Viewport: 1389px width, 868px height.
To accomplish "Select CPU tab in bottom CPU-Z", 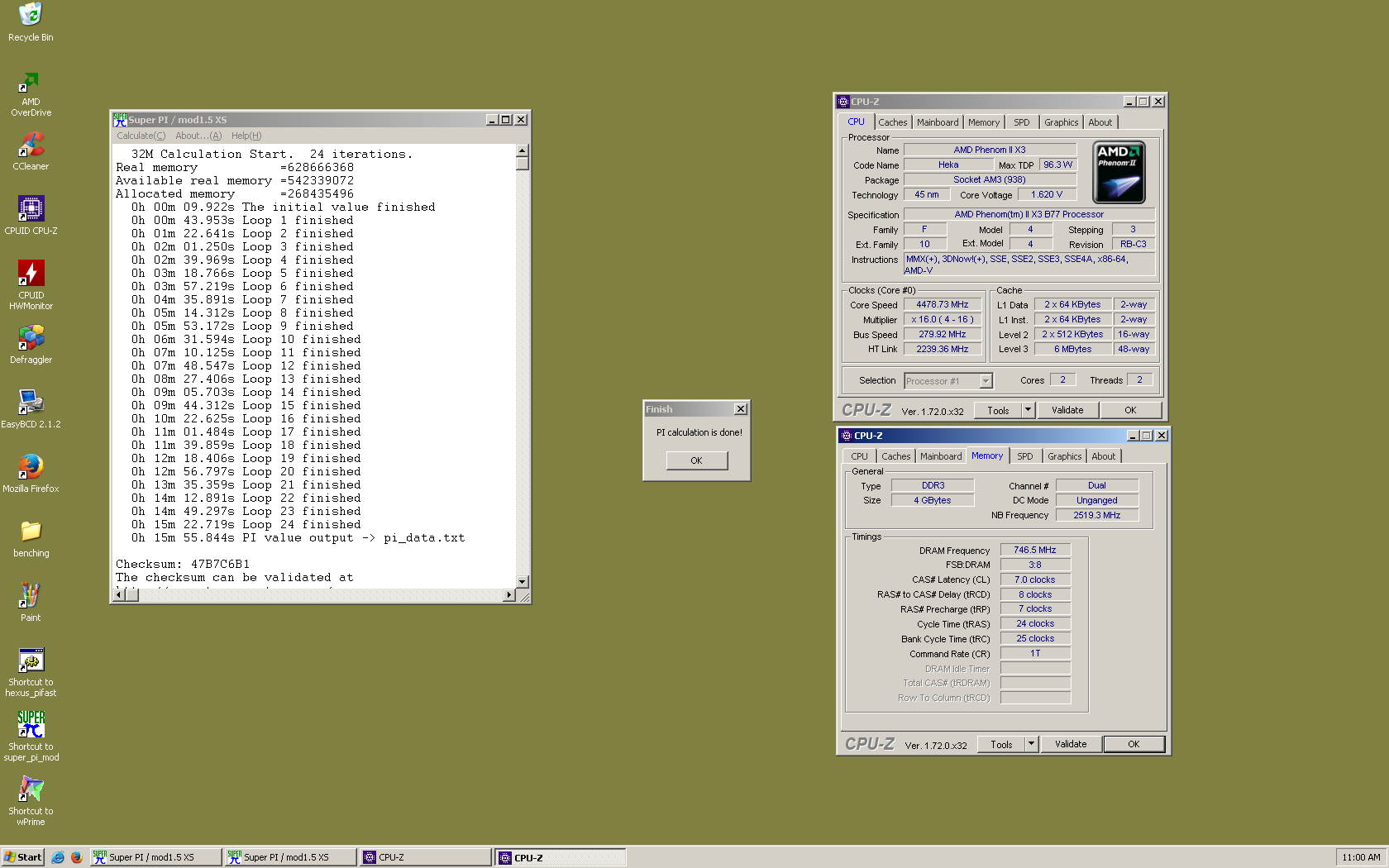I will (859, 456).
